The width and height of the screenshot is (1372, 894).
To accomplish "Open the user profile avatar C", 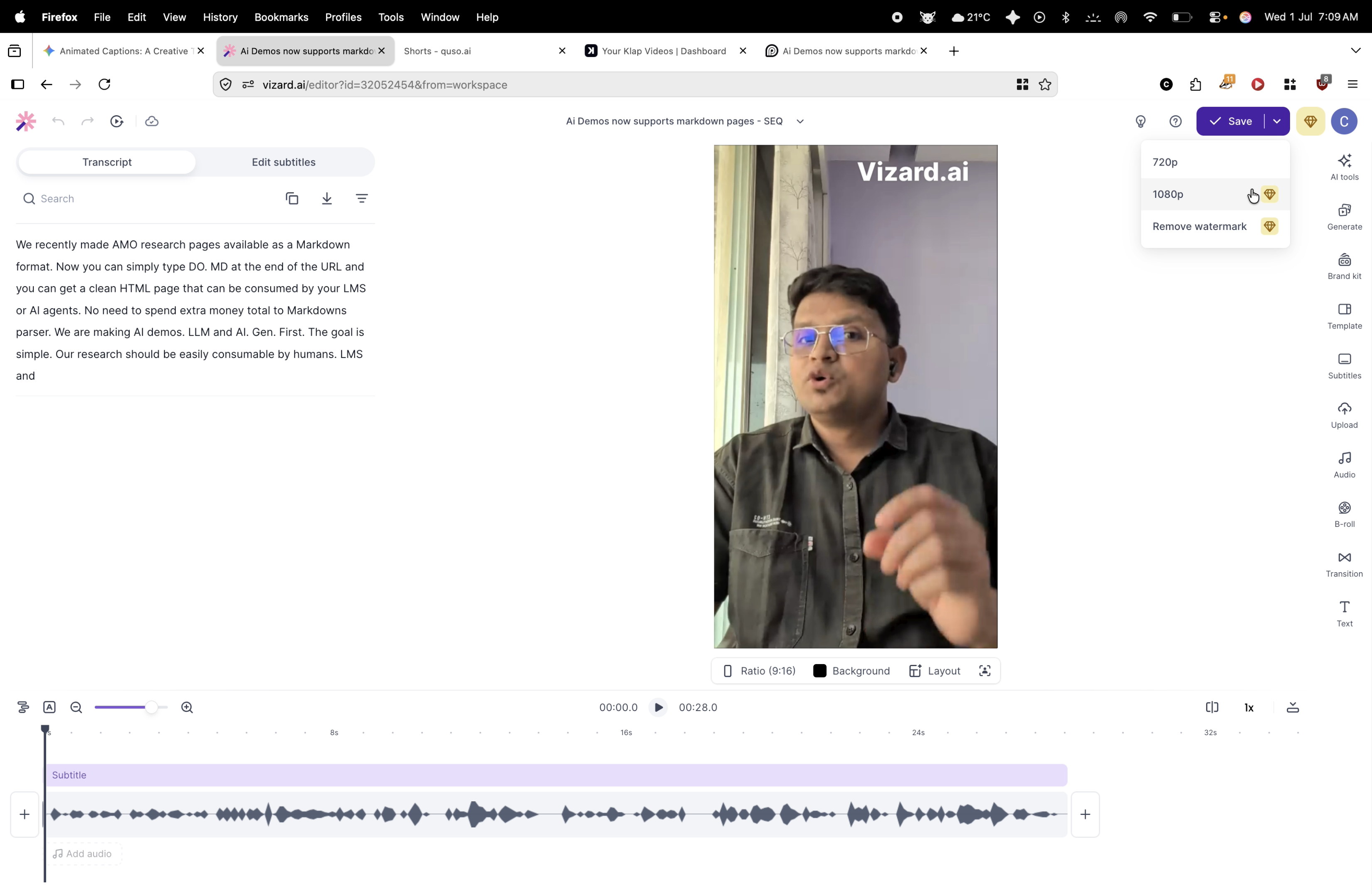I will coord(1344,121).
